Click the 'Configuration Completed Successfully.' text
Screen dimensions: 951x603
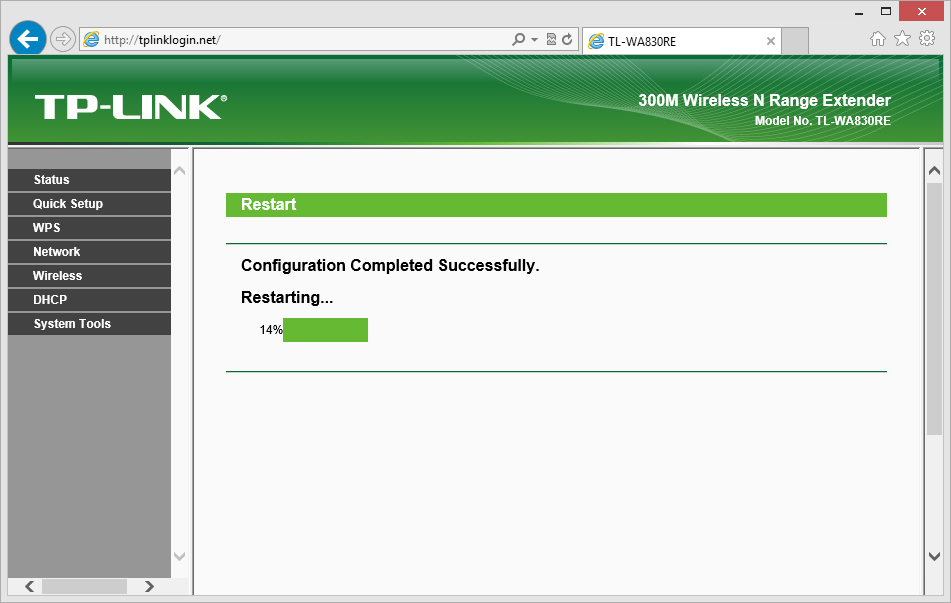pos(390,266)
